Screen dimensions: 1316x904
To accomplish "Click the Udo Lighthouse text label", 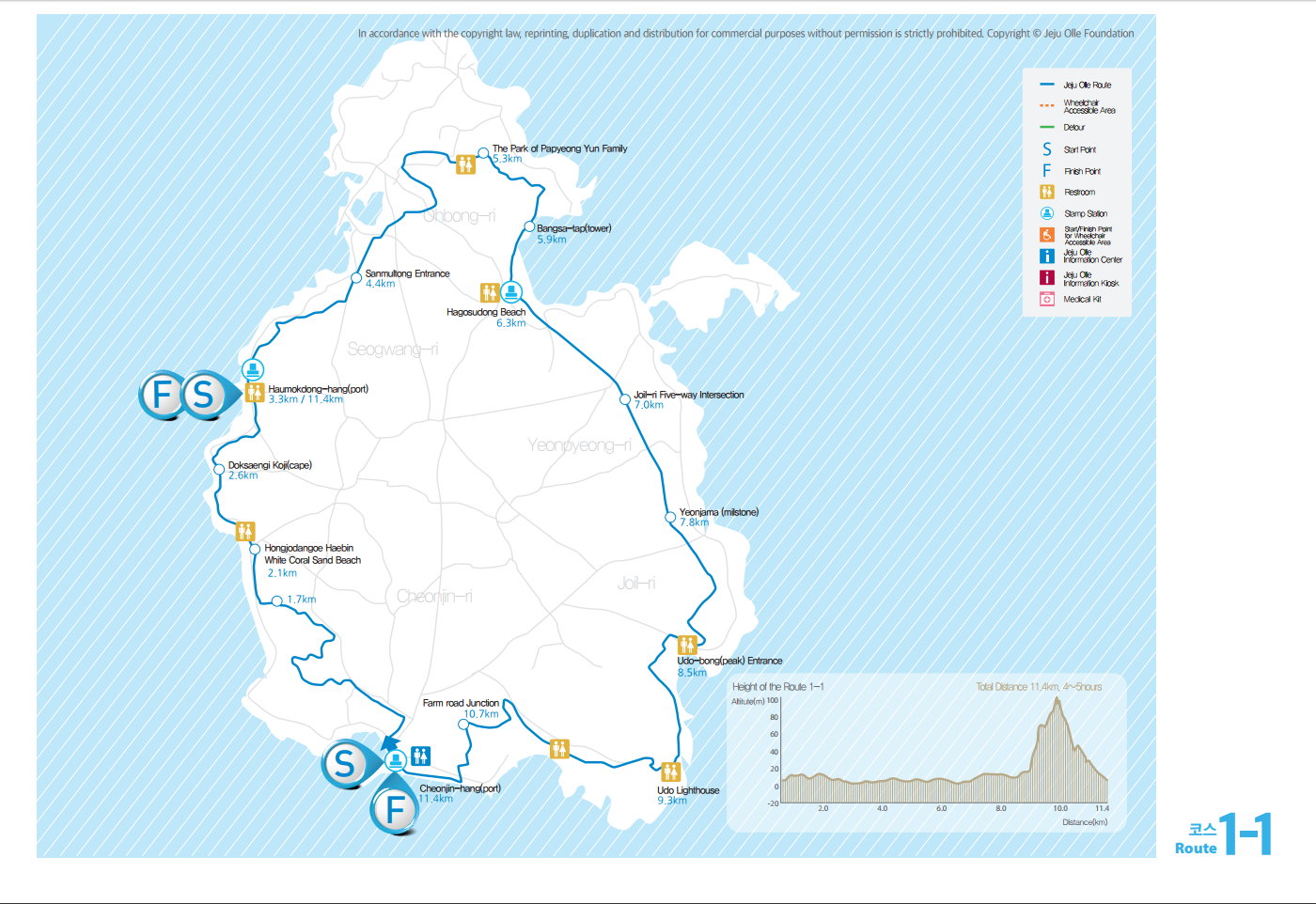I will [x=688, y=790].
